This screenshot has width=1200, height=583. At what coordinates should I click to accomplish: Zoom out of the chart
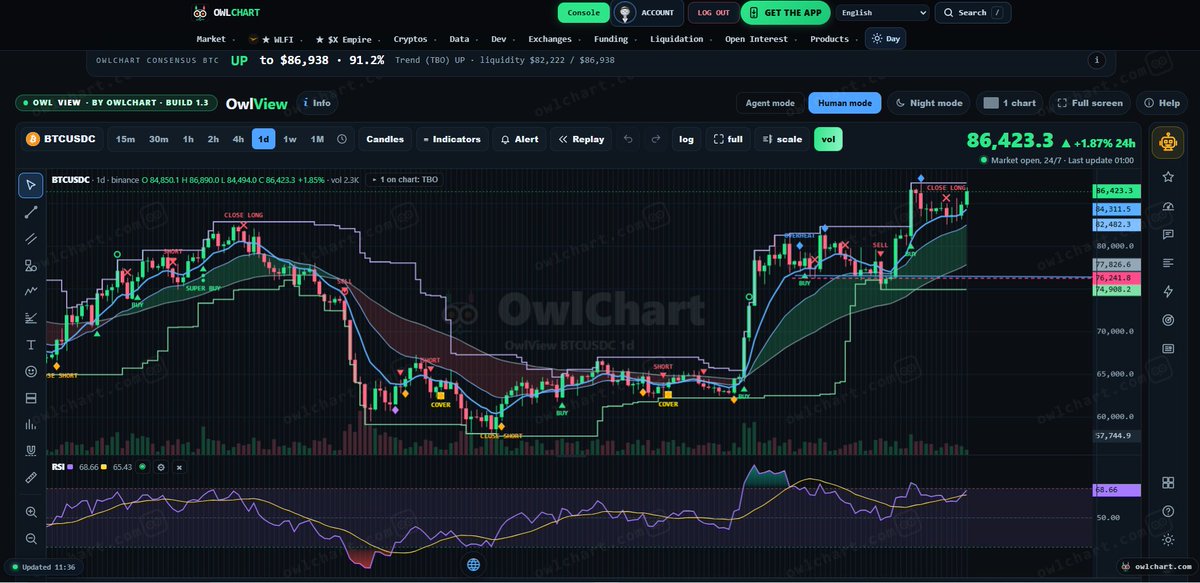(30, 539)
